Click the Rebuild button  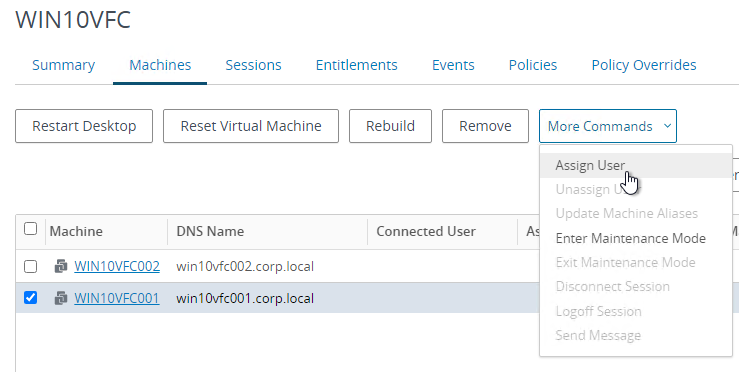click(390, 126)
